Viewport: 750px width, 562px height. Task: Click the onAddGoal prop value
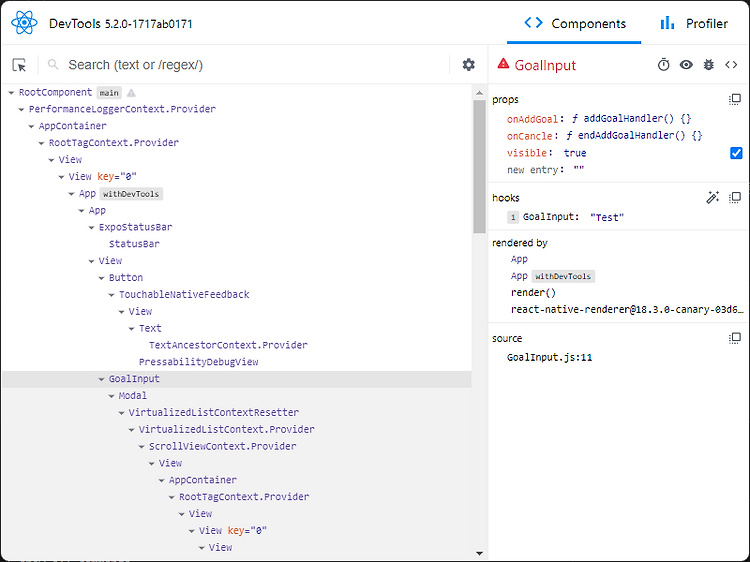(x=631, y=119)
